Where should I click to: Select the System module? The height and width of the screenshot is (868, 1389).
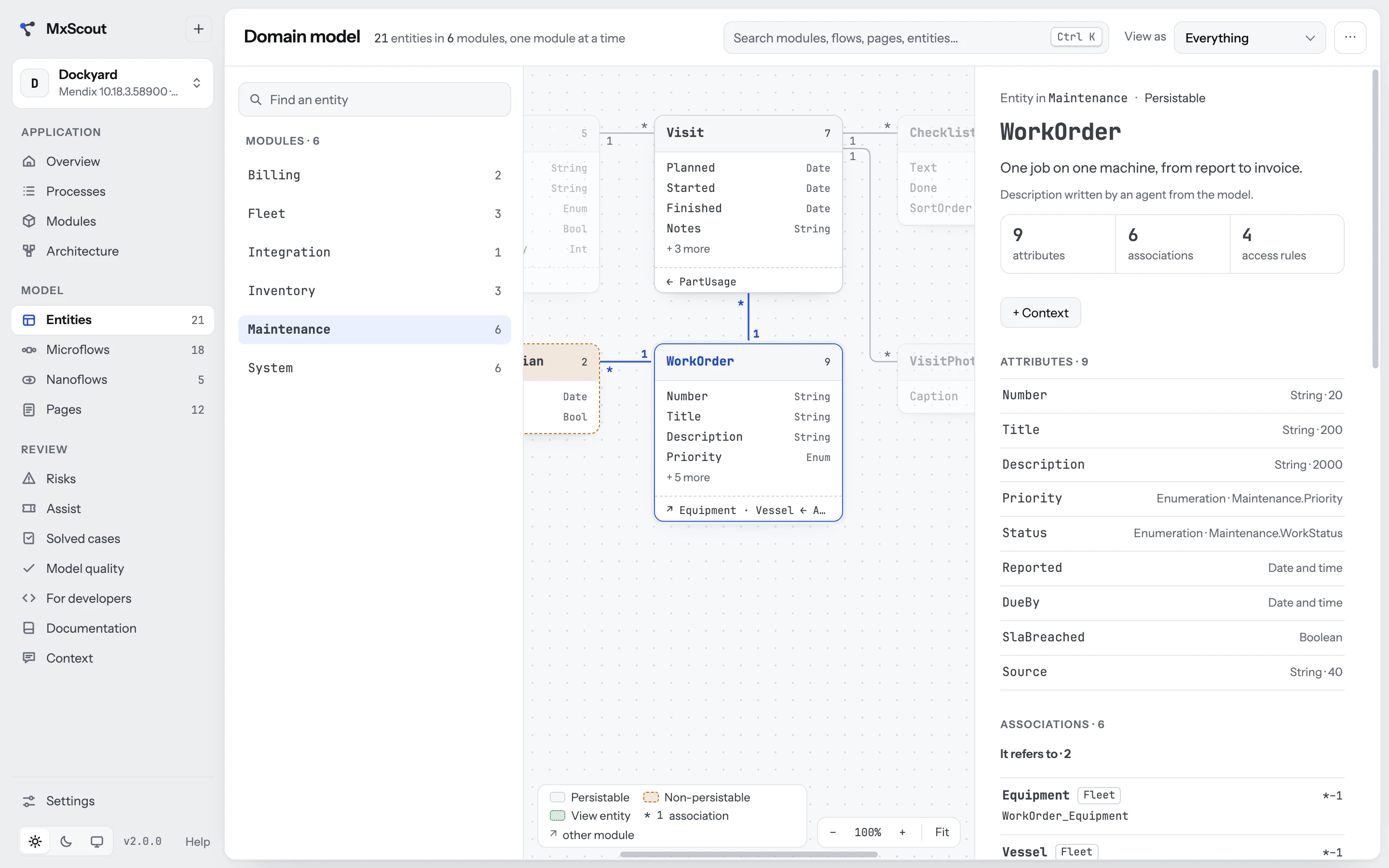(374, 368)
